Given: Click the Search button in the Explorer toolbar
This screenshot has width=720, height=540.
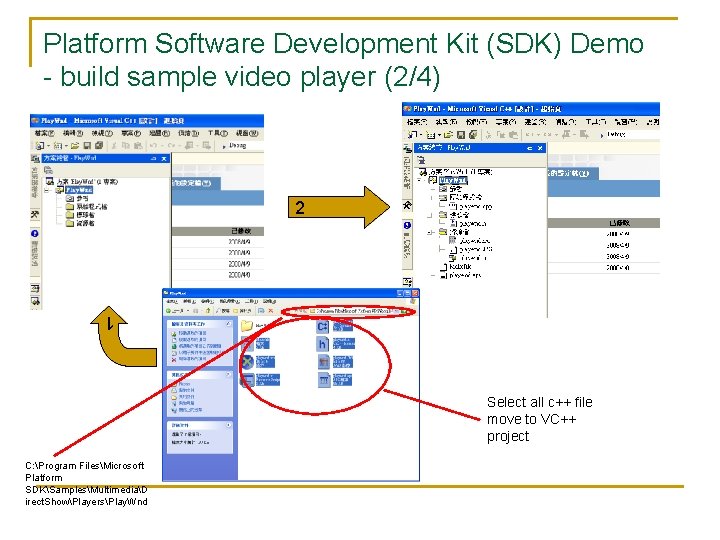Looking at the screenshot, I should pyautogui.click(x=223, y=311).
